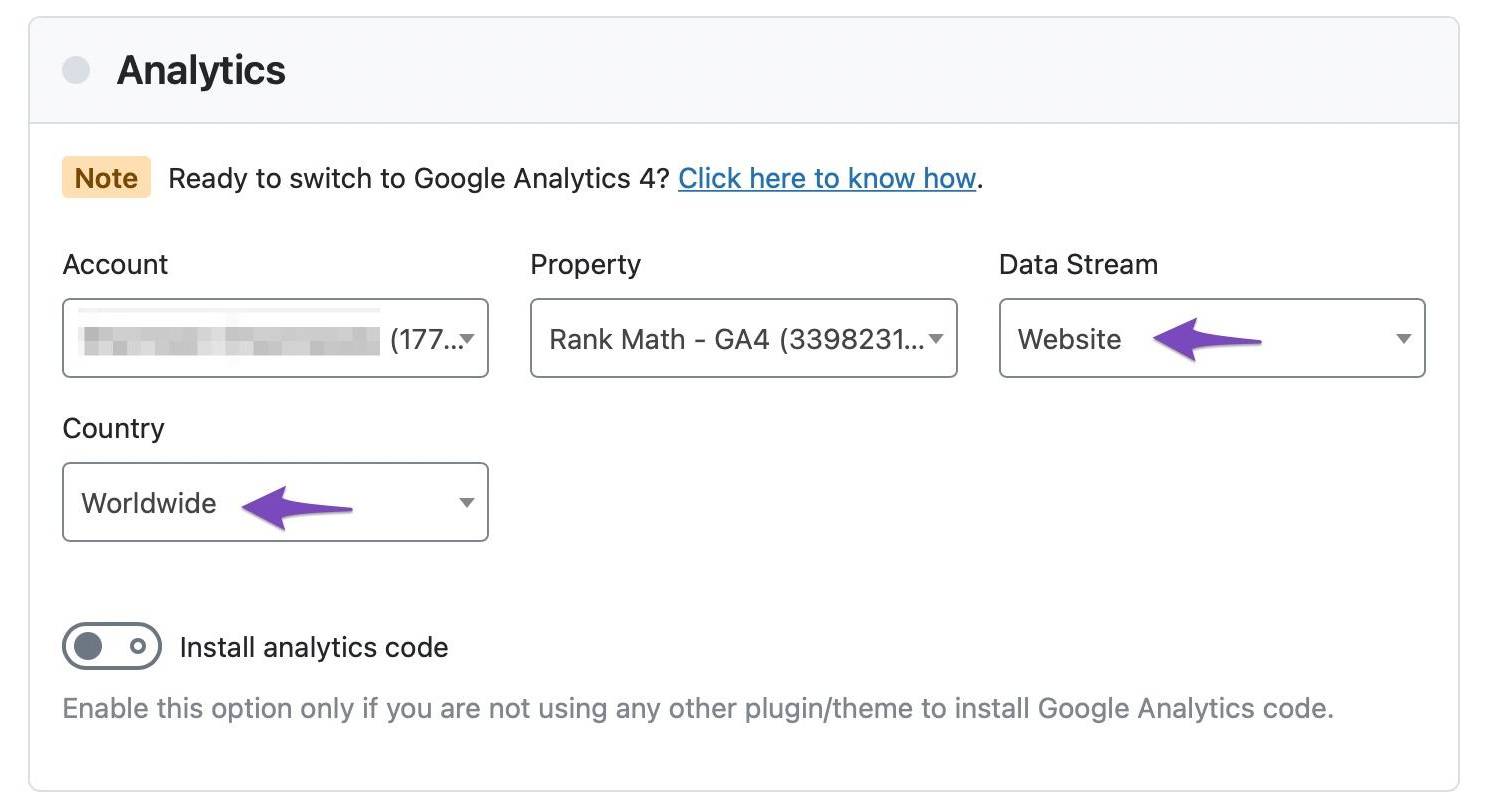Click the yellow Note badge
The height and width of the screenshot is (810, 1494).
tap(106, 178)
